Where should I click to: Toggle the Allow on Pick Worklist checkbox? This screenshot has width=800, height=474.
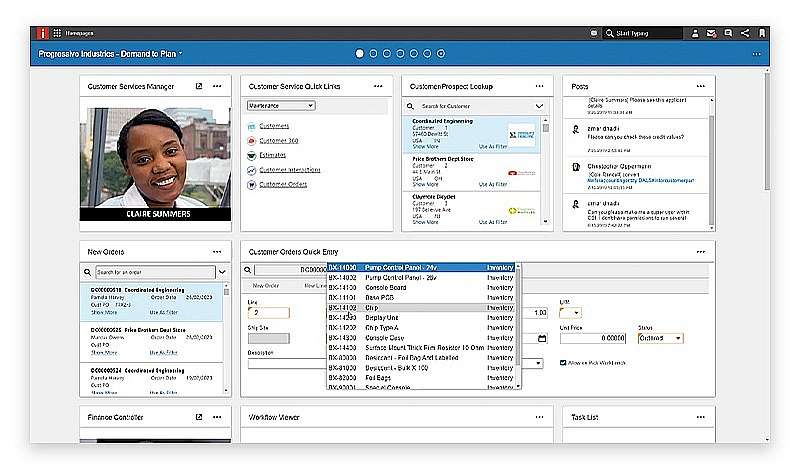(564, 363)
